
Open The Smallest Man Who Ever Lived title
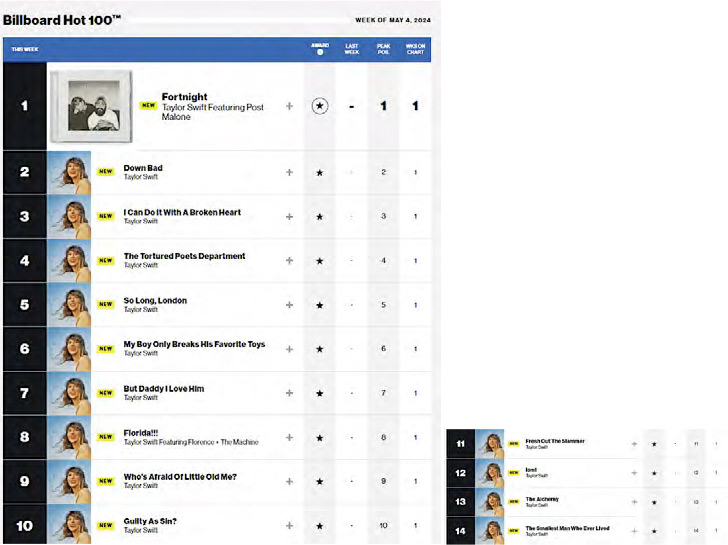click(x=567, y=528)
